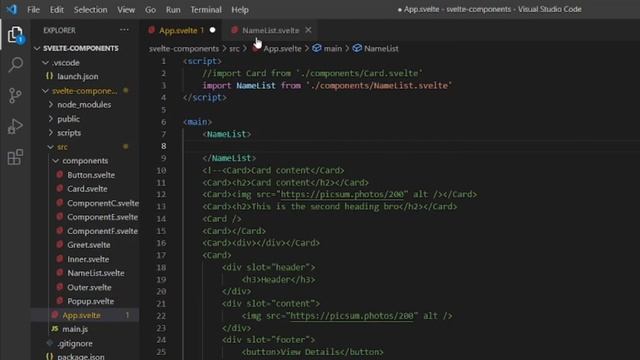640x360 pixels.
Task: Open Explorer more actions ellipsis
Action: click(x=124, y=30)
